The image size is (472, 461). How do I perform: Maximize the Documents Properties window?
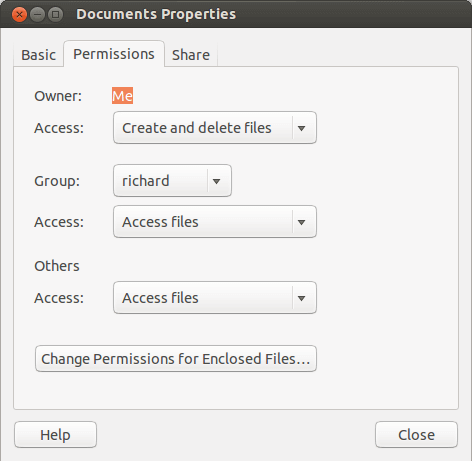(x=55, y=15)
